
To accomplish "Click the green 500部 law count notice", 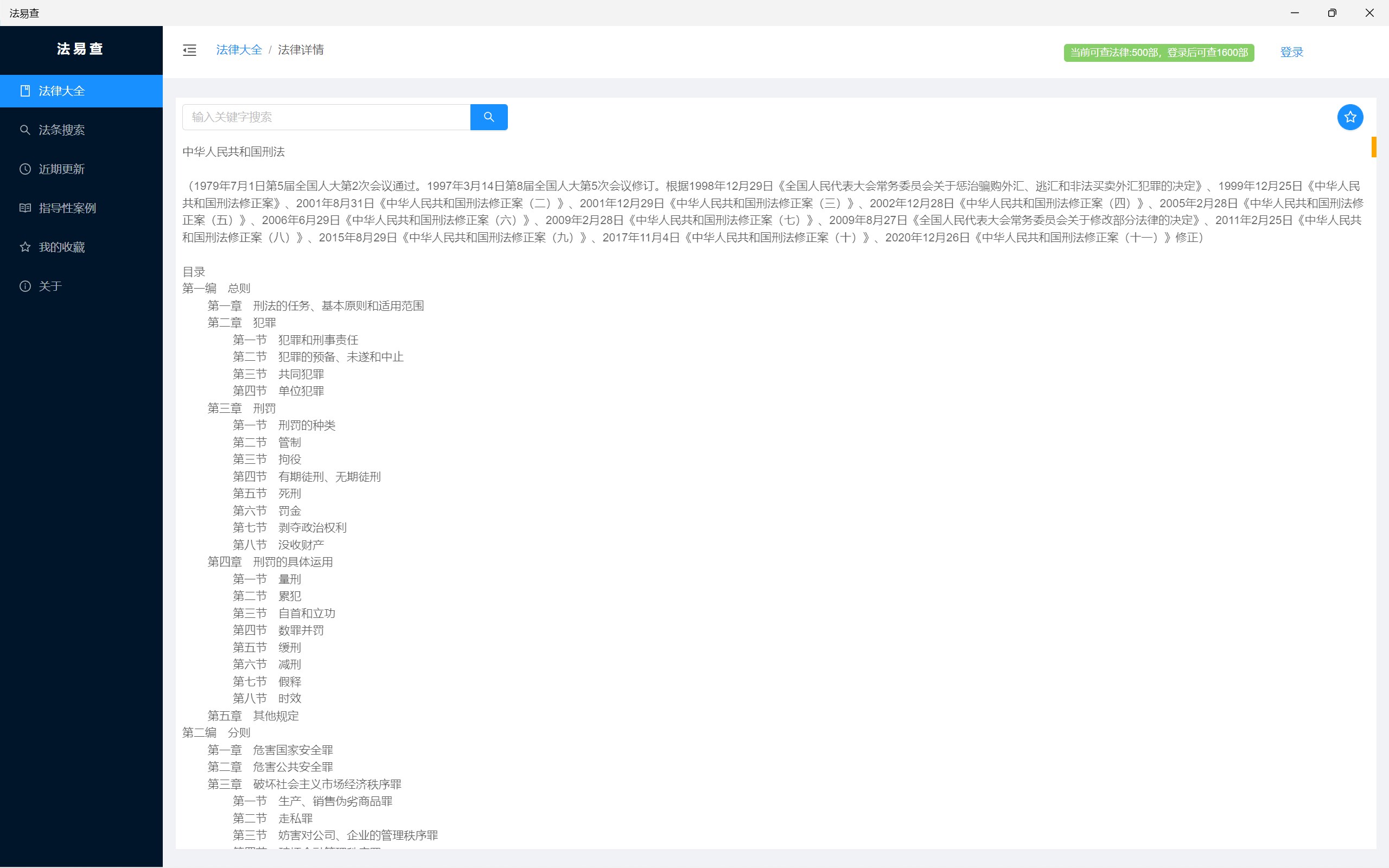I will pyautogui.click(x=1158, y=52).
